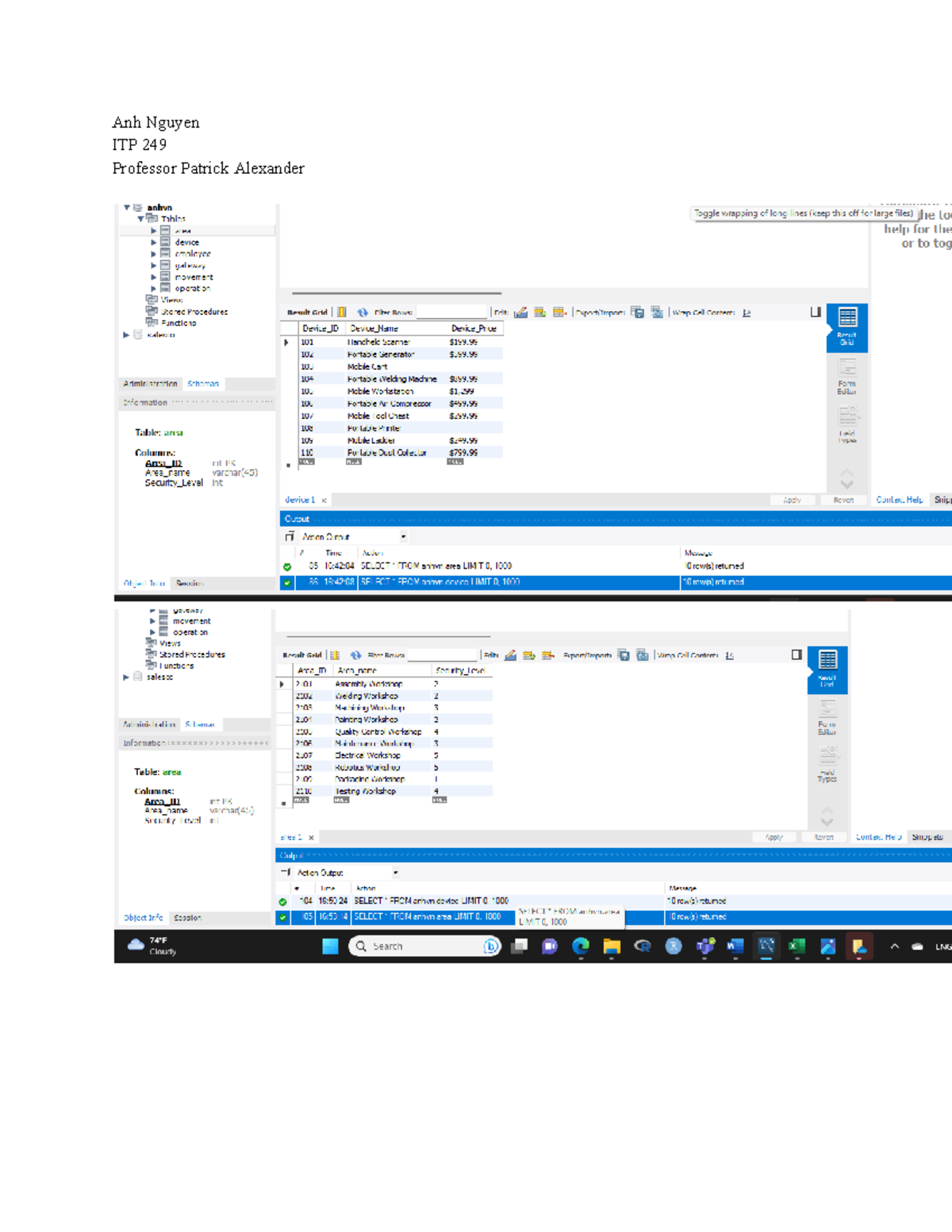Toggle Wrap Cell Content in area results
This screenshot has width=952, height=1232.
[729, 655]
